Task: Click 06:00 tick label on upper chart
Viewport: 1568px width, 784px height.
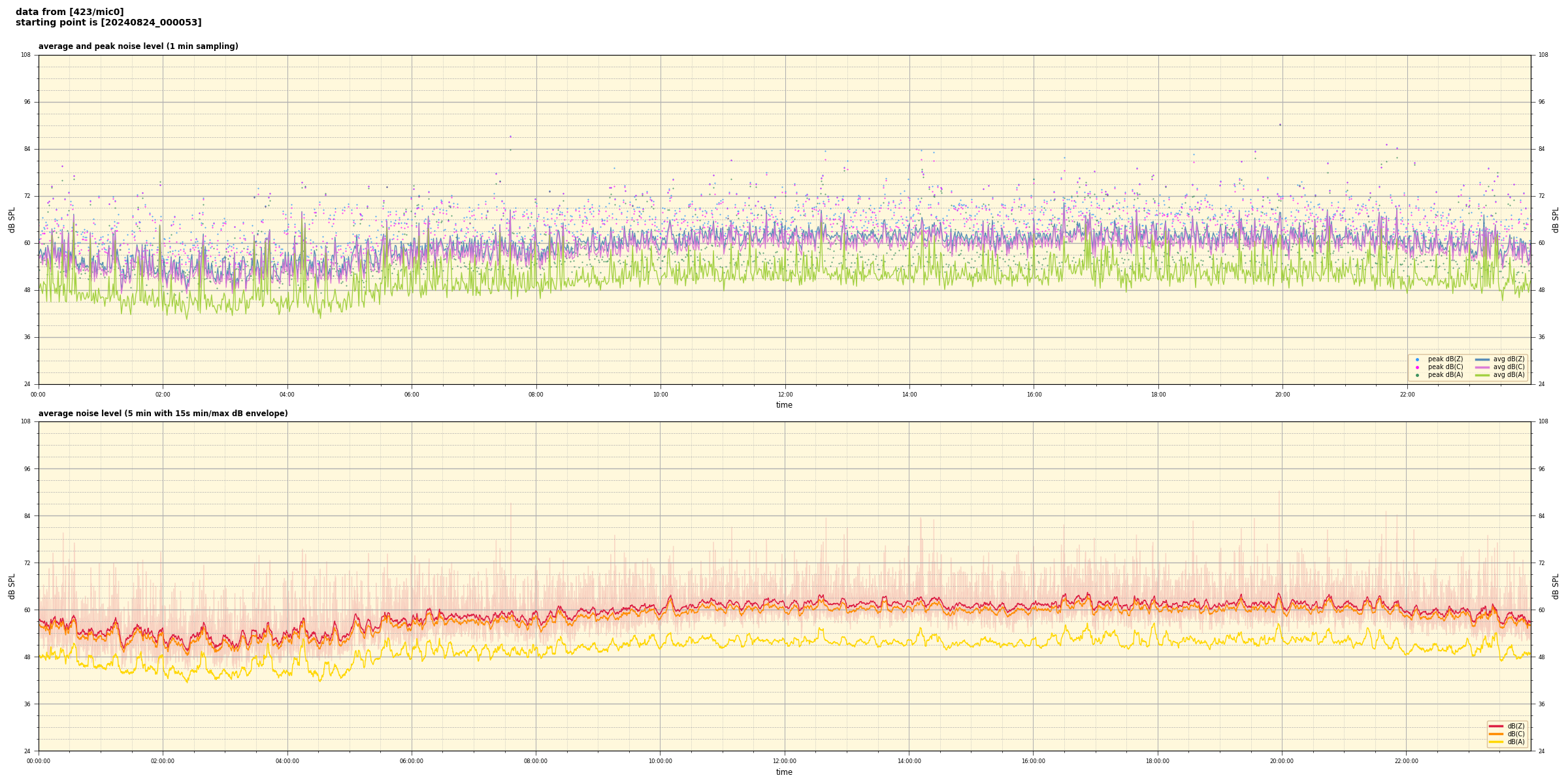Action: coord(412,395)
